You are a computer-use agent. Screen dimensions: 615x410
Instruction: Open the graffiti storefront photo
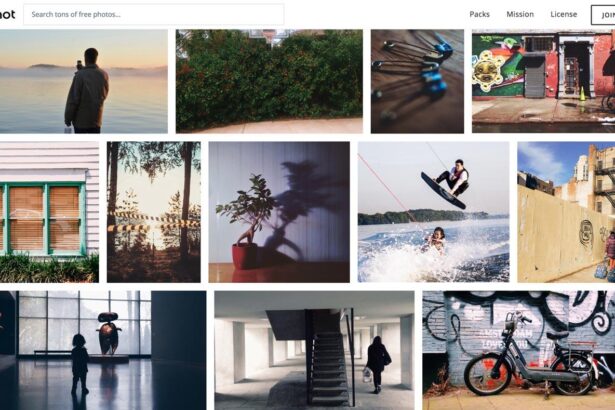point(543,81)
